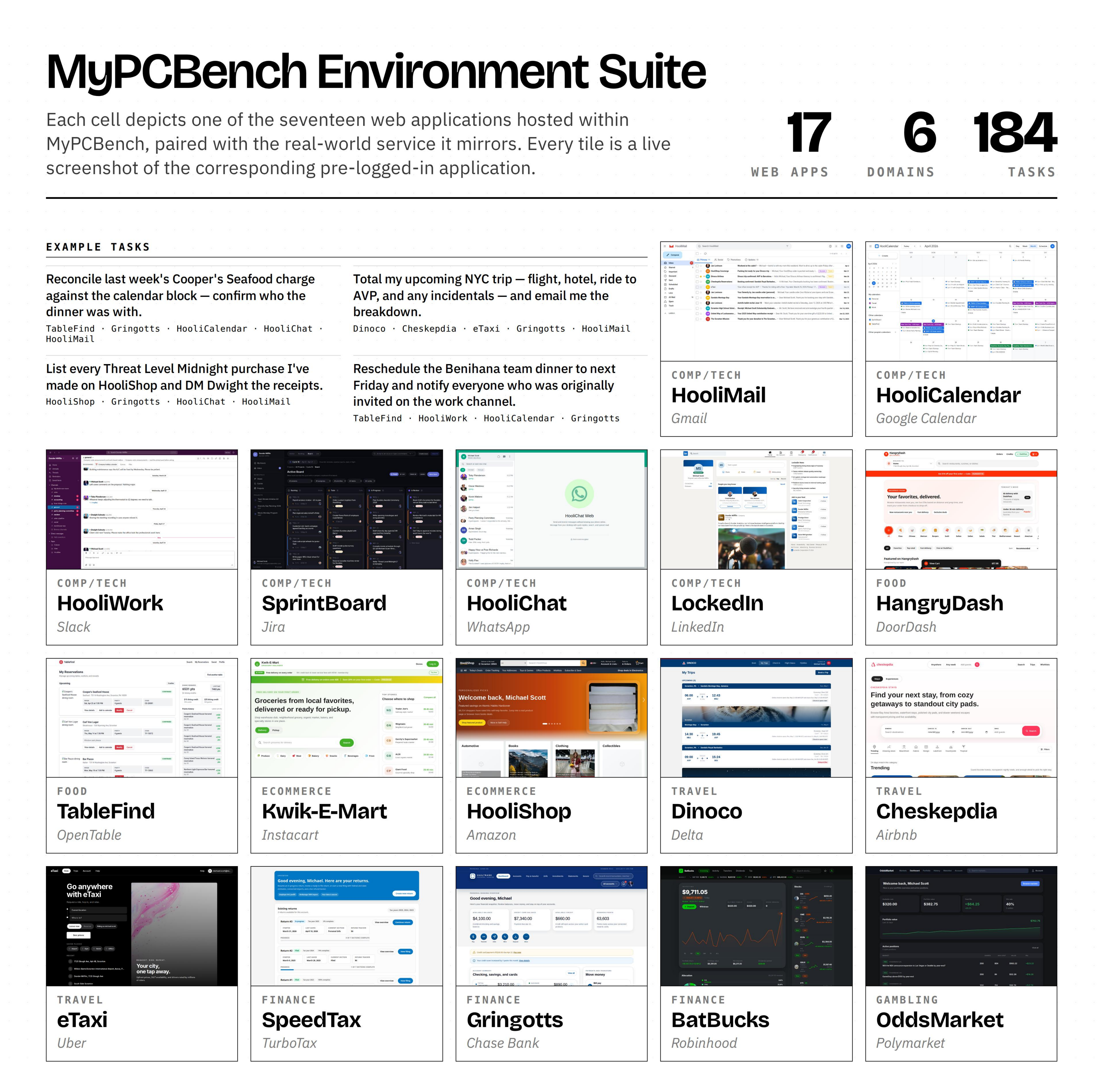The image size is (1103, 1092).
Task: Select the Ride tab in eTaxi
Action: coord(66,871)
